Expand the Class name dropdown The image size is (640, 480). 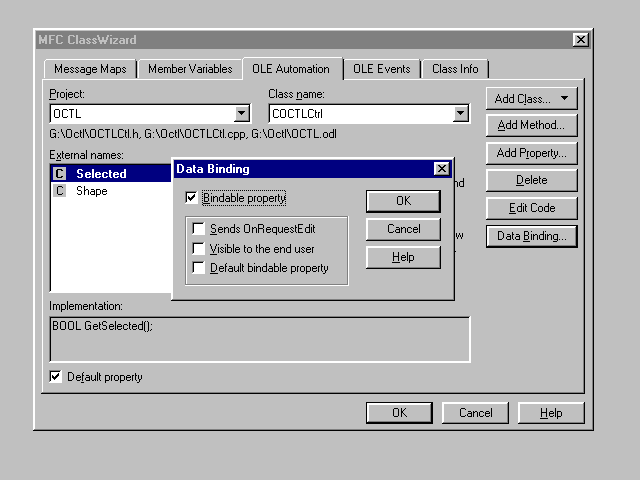pyautogui.click(x=460, y=114)
